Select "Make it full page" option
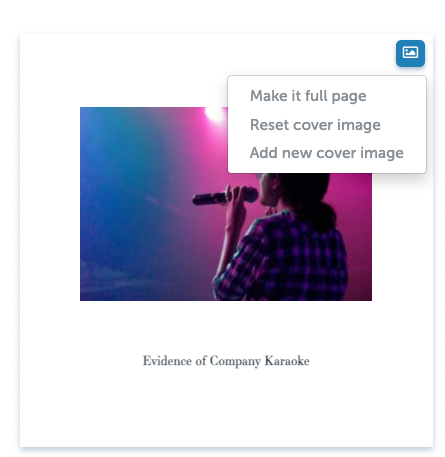 click(x=308, y=96)
